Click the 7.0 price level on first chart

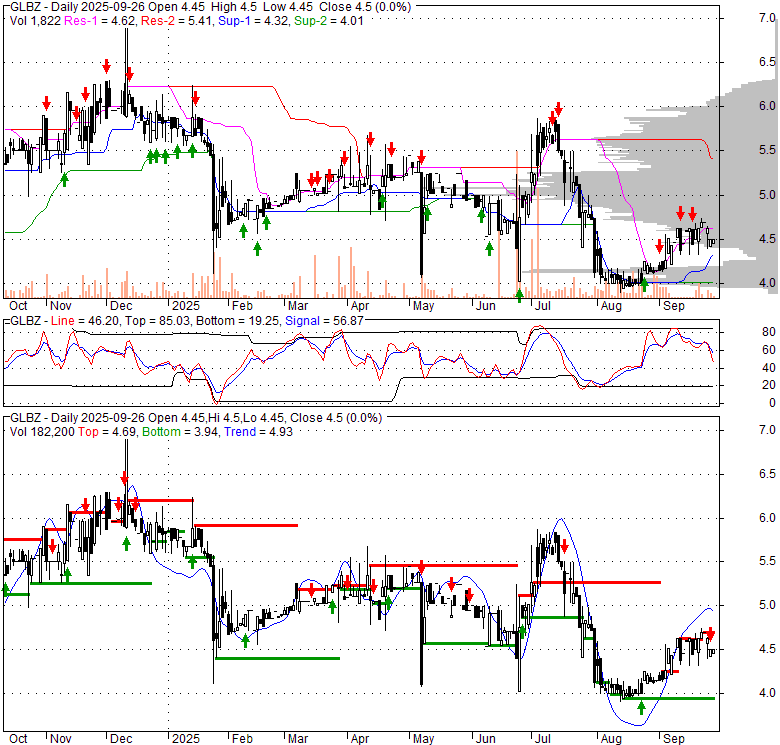point(767,18)
